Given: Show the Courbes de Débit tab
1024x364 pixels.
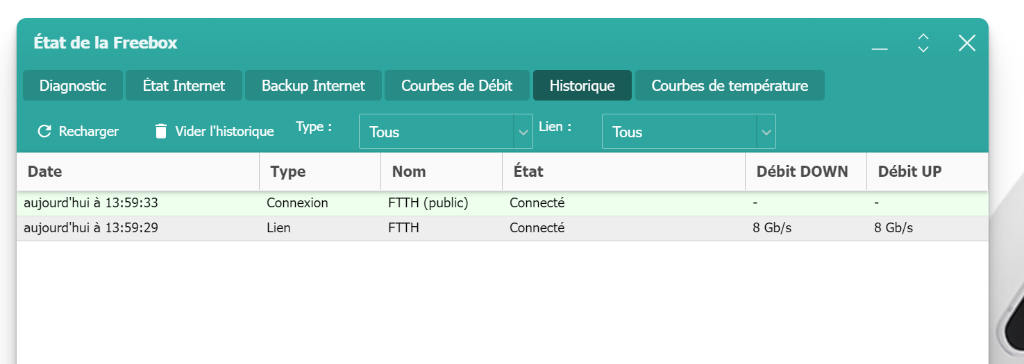Looking at the screenshot, I should (456, 86).
